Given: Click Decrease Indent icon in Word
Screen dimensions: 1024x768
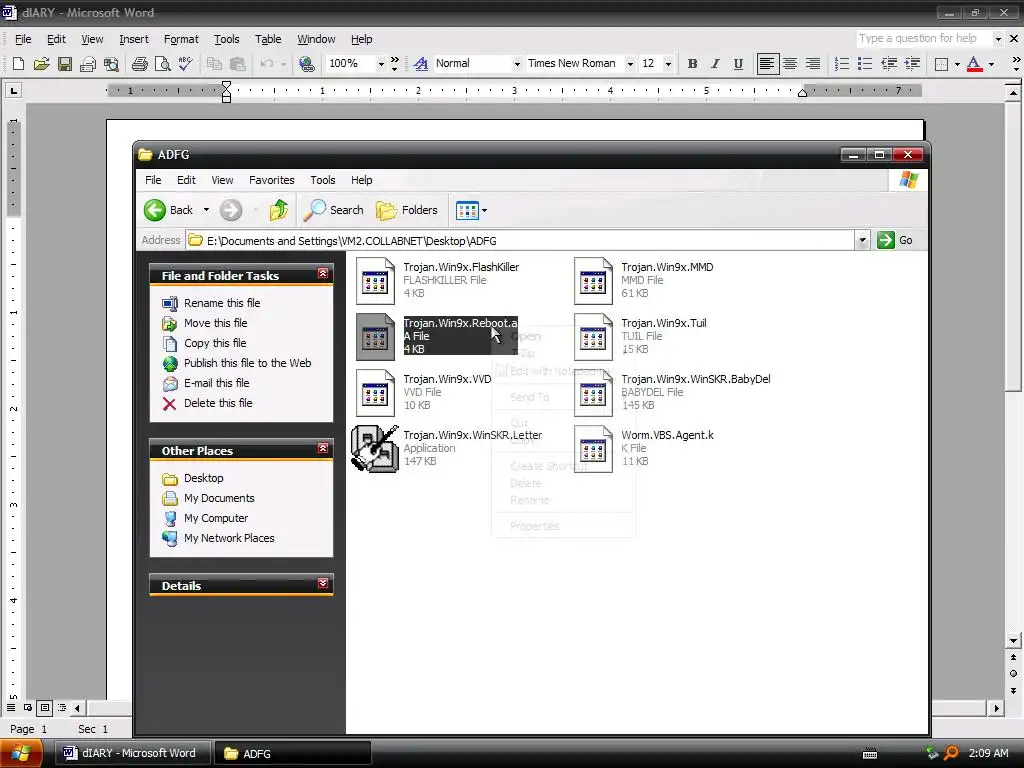Looking at the screenshot, I should point(889,63).
